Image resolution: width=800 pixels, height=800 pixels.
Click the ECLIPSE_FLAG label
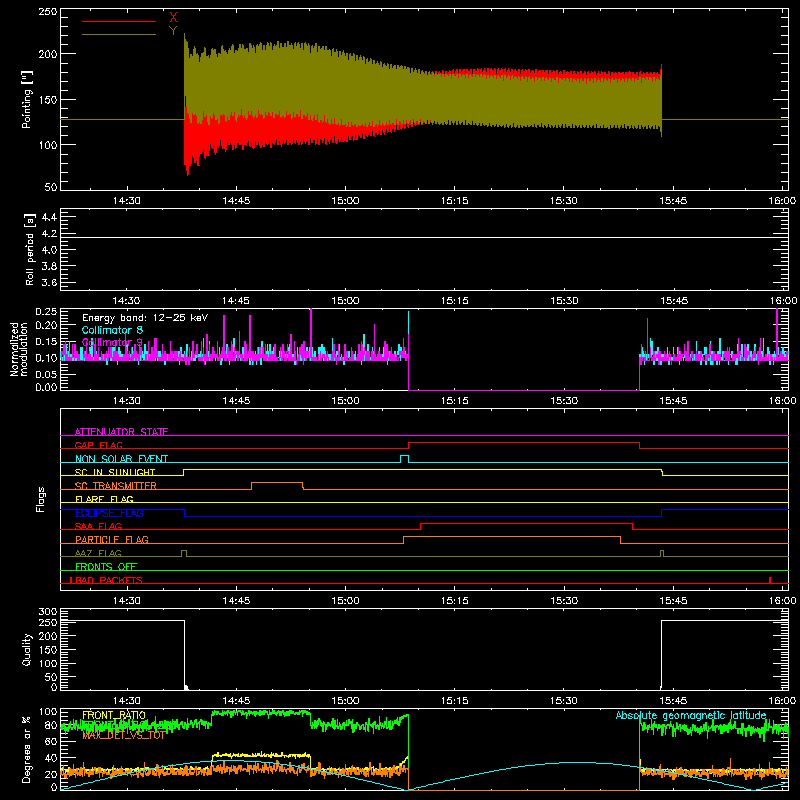coord(109,513)
